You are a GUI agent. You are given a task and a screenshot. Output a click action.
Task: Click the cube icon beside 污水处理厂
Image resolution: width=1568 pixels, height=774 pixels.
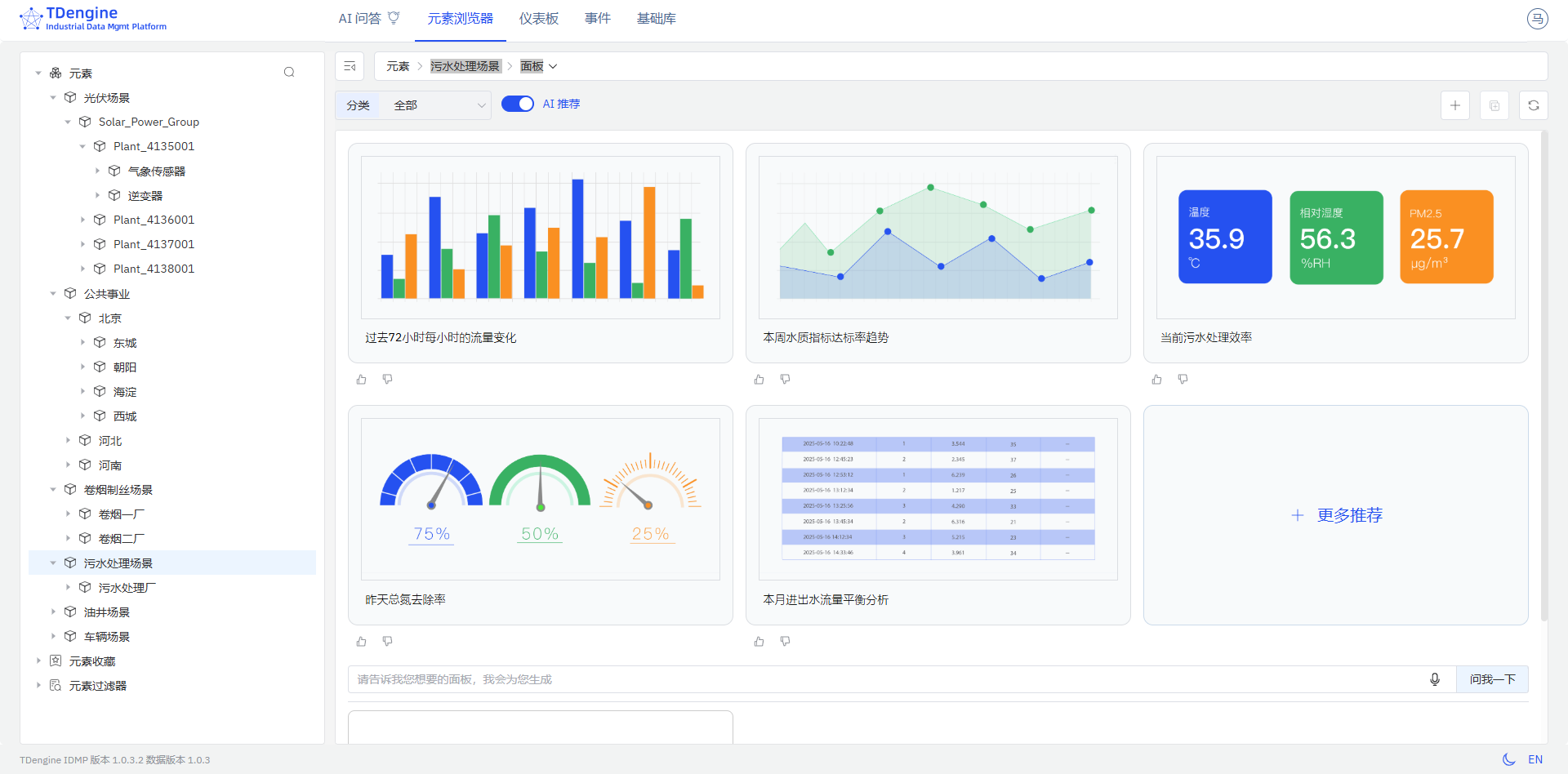85,587
